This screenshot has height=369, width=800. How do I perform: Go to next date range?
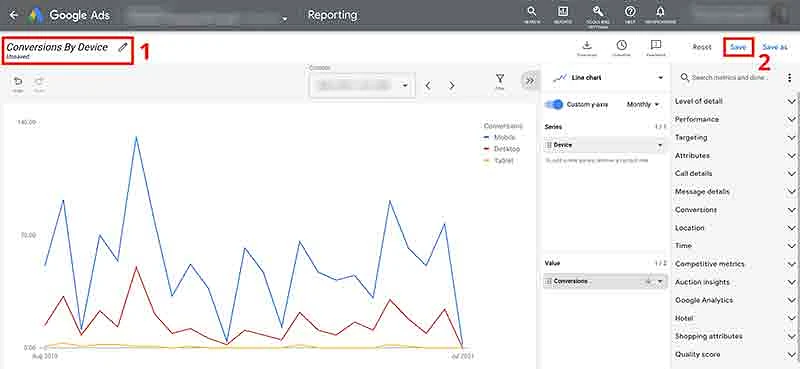452,86
